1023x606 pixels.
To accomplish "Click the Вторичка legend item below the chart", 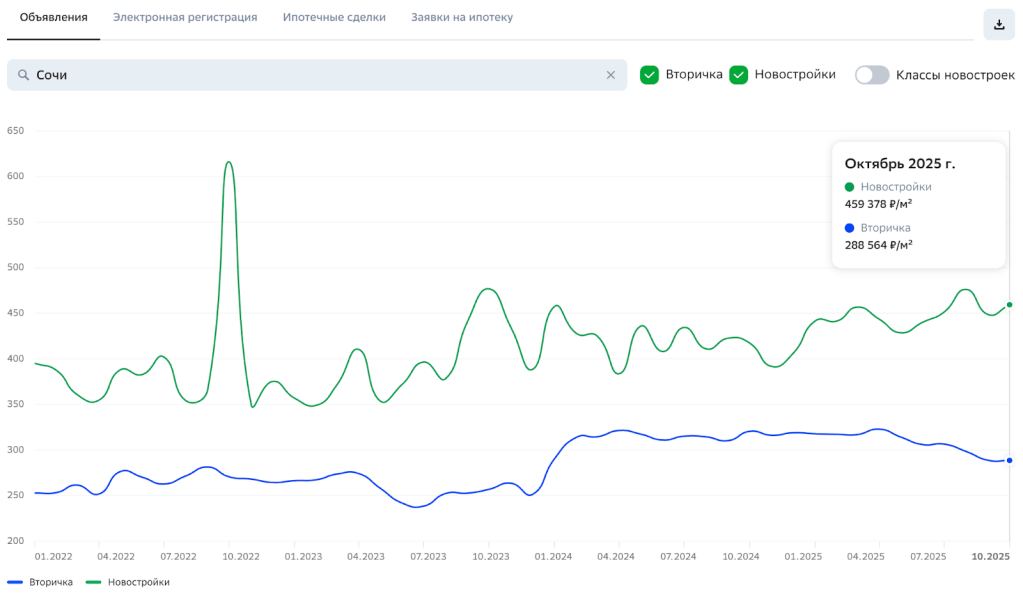I will click(40, 582).
